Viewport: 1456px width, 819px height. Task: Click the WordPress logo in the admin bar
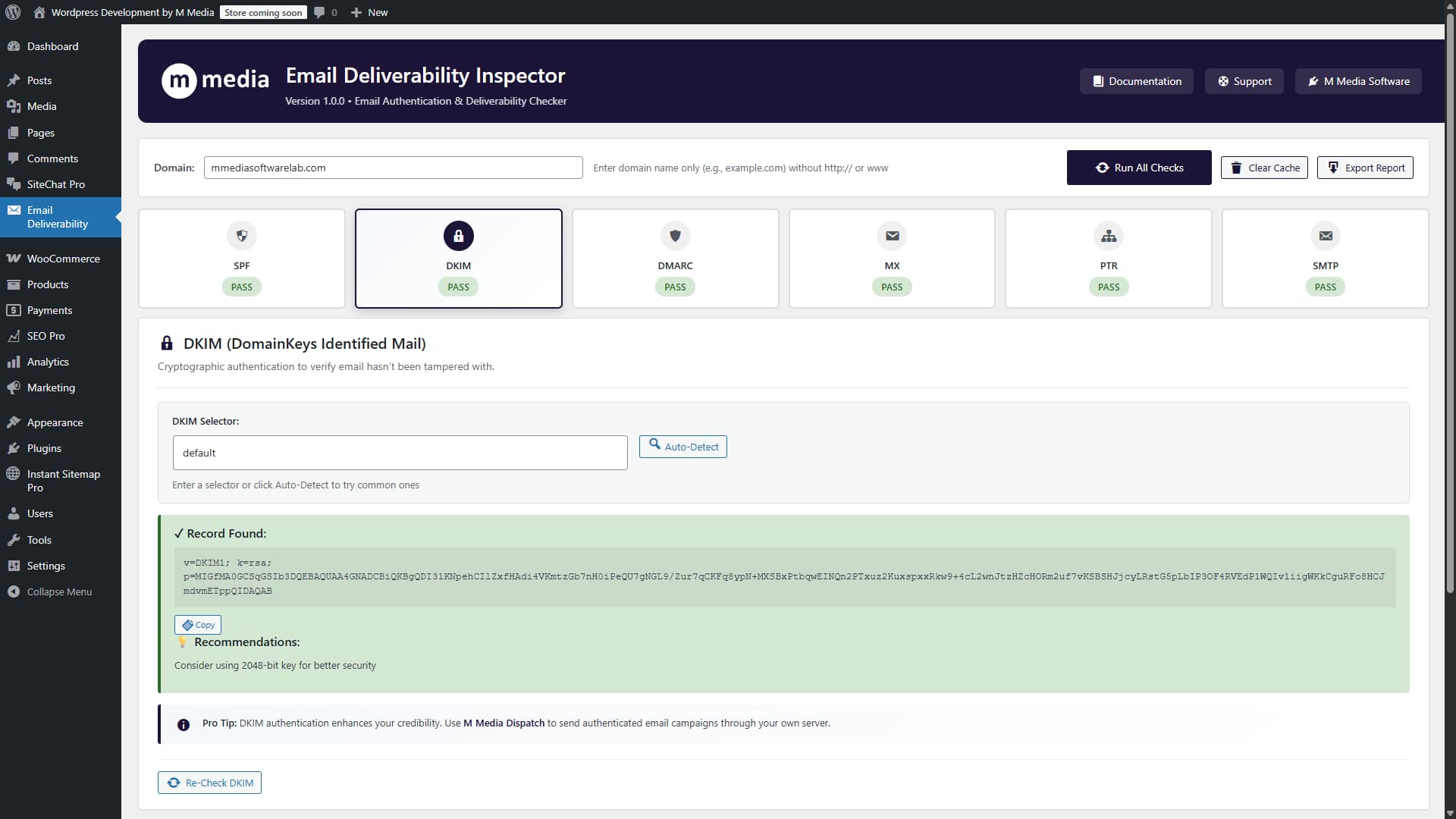tap(12, 12)
